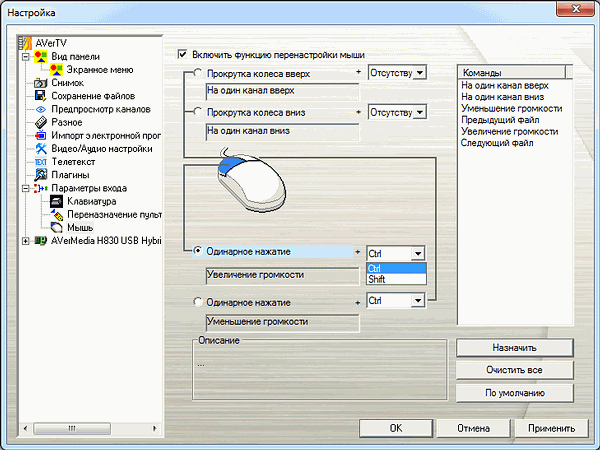600x450 pixels.
Task: Open modifier dropdown beside Прокрутка колеса вверх
Action: (x=419, y=73)
